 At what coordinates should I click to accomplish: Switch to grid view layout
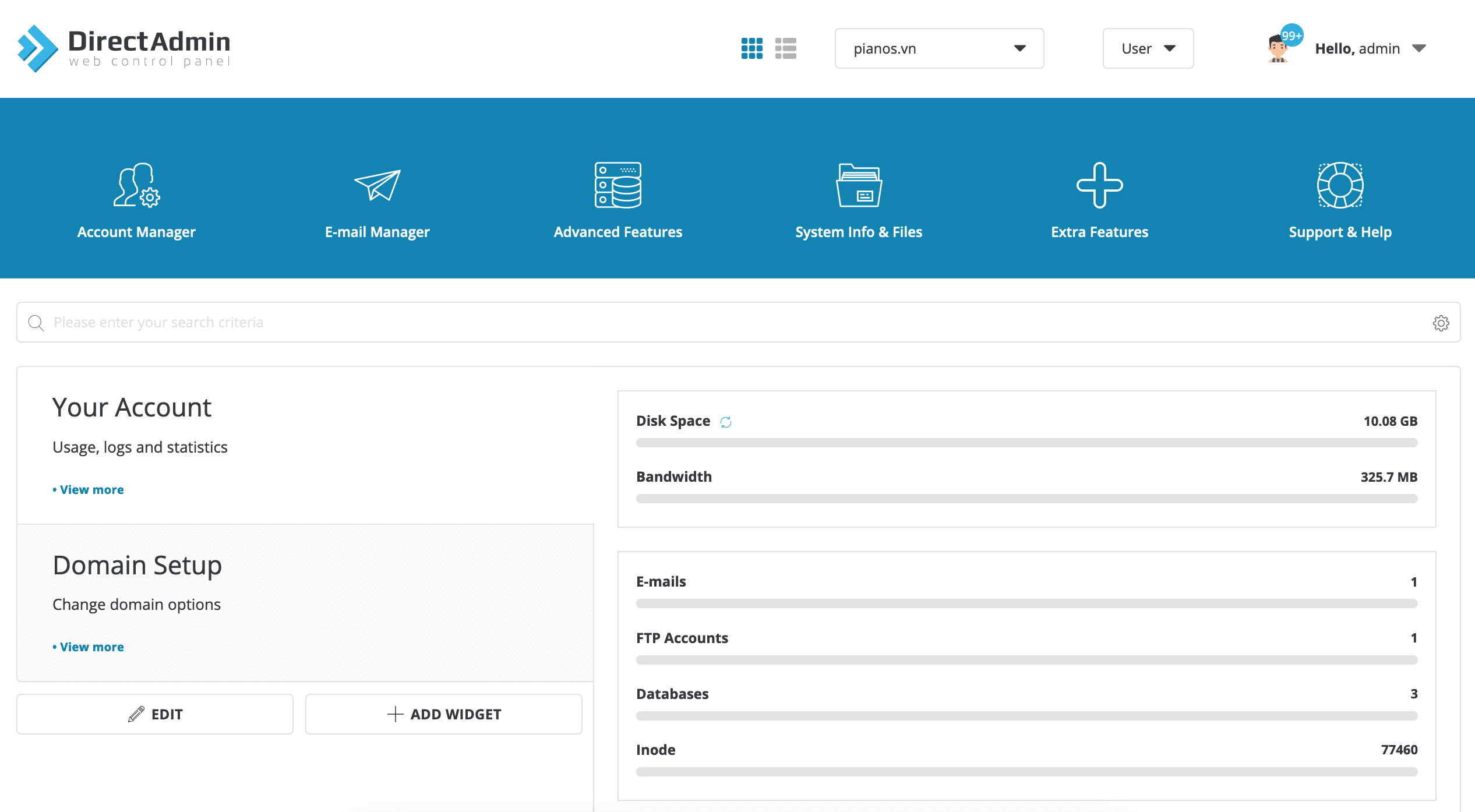coord(752,48)
